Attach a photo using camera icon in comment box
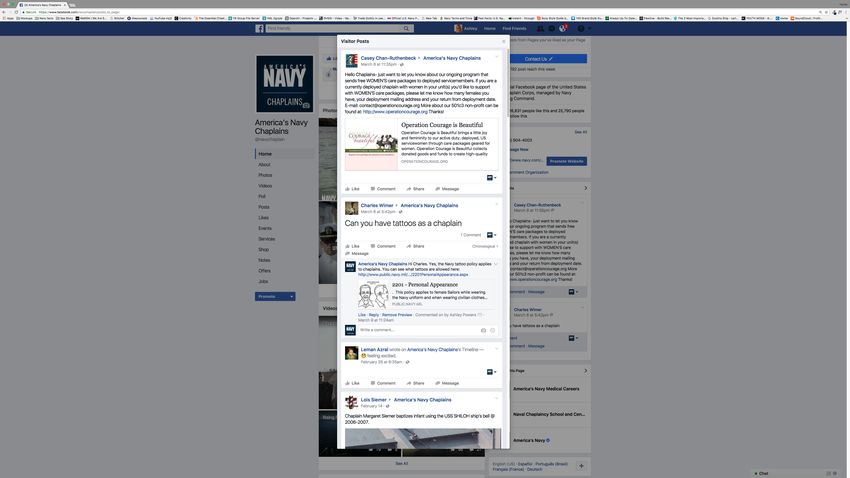 (x=483, y=330)
